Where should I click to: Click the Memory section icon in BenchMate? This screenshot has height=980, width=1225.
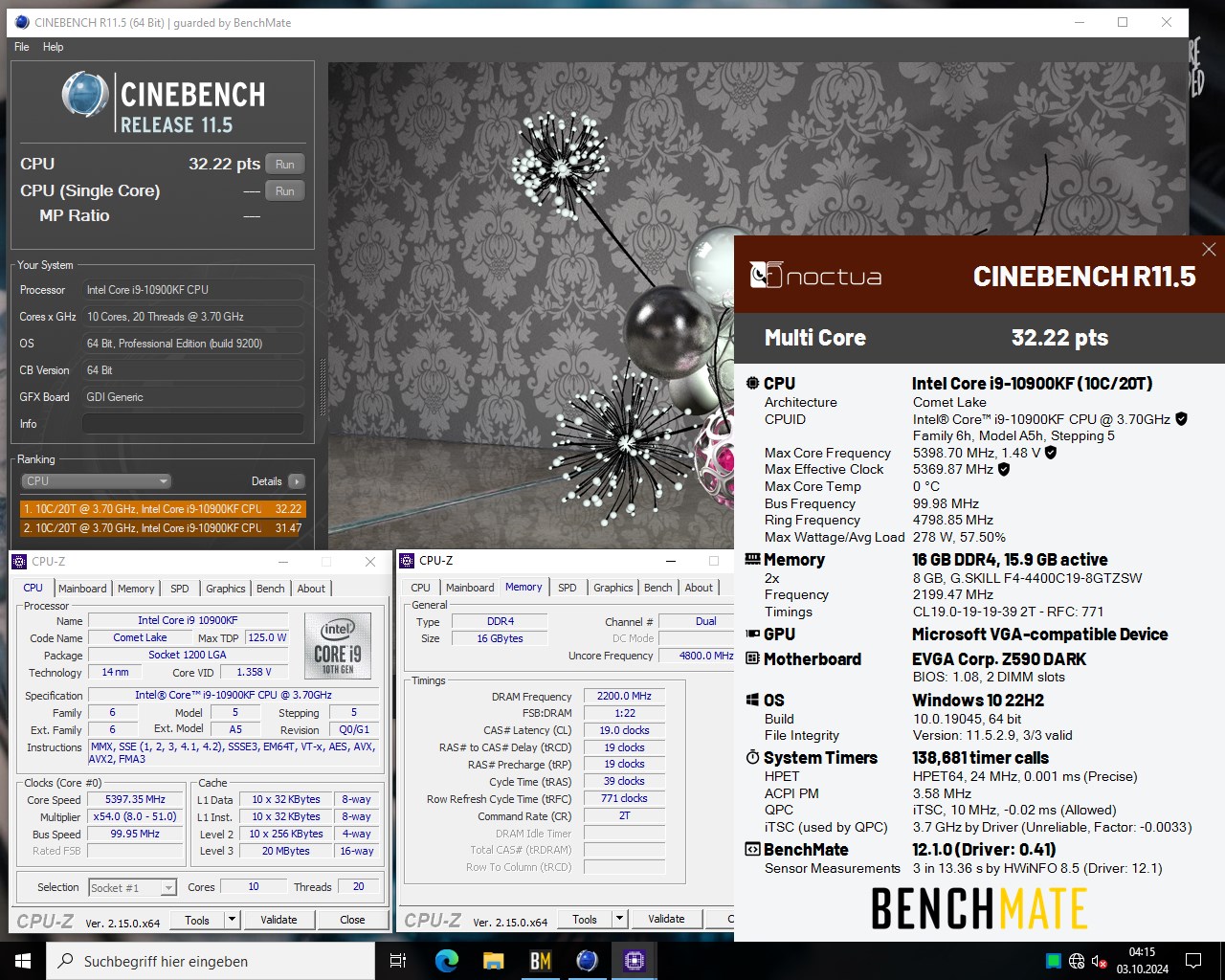tap(752, 559)
